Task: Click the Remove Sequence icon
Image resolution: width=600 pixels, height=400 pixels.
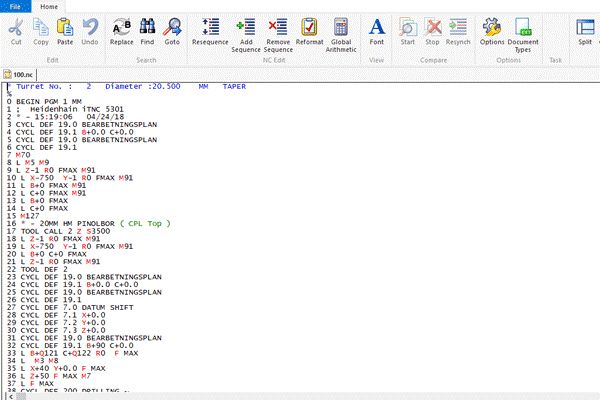Action: click(x=278, y=30)
